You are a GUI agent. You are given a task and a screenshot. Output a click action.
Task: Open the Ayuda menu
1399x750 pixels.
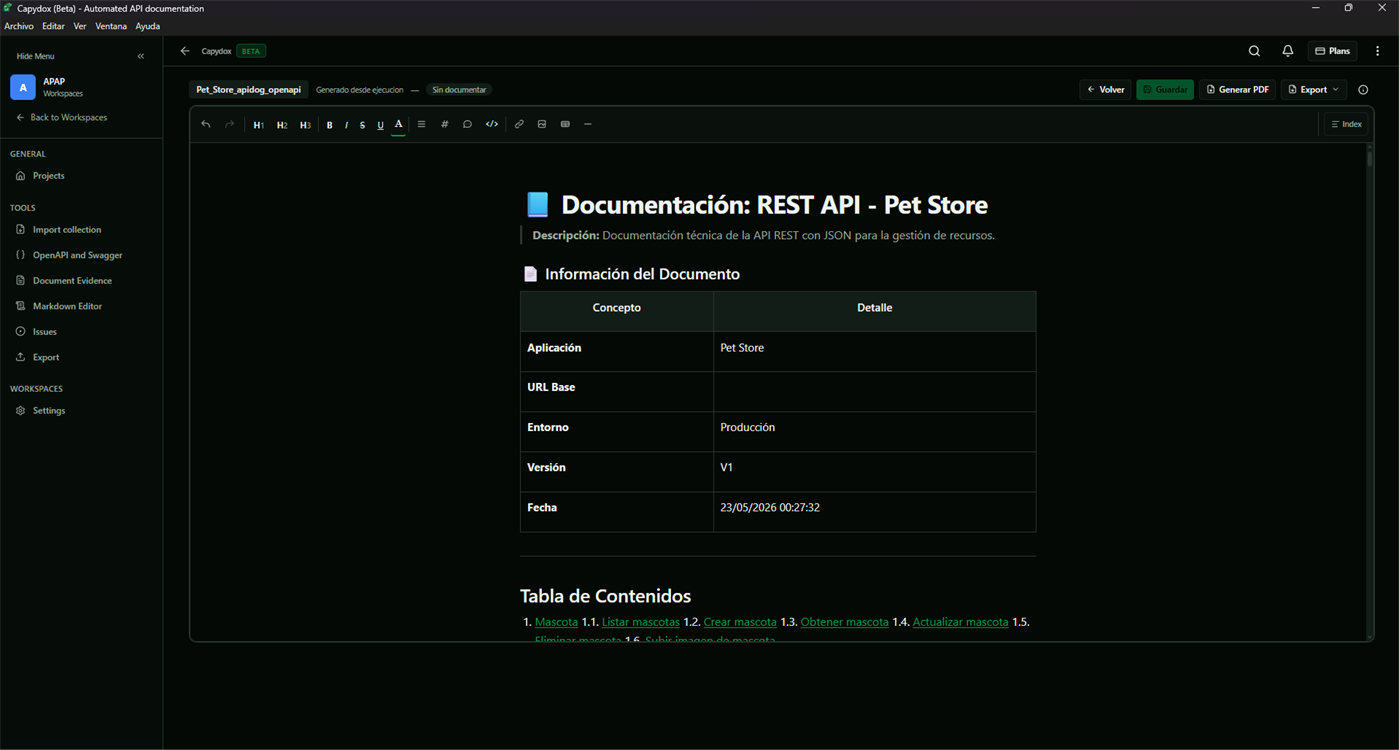148,26
